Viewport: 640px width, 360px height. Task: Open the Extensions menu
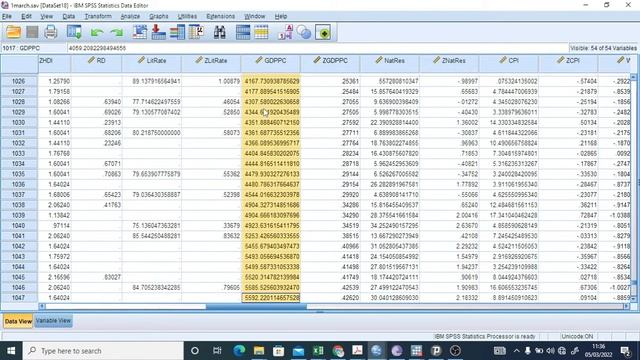(220, 16)
